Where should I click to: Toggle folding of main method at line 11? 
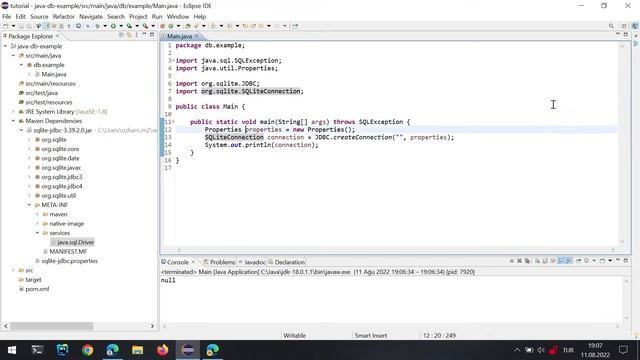[173, 122]
